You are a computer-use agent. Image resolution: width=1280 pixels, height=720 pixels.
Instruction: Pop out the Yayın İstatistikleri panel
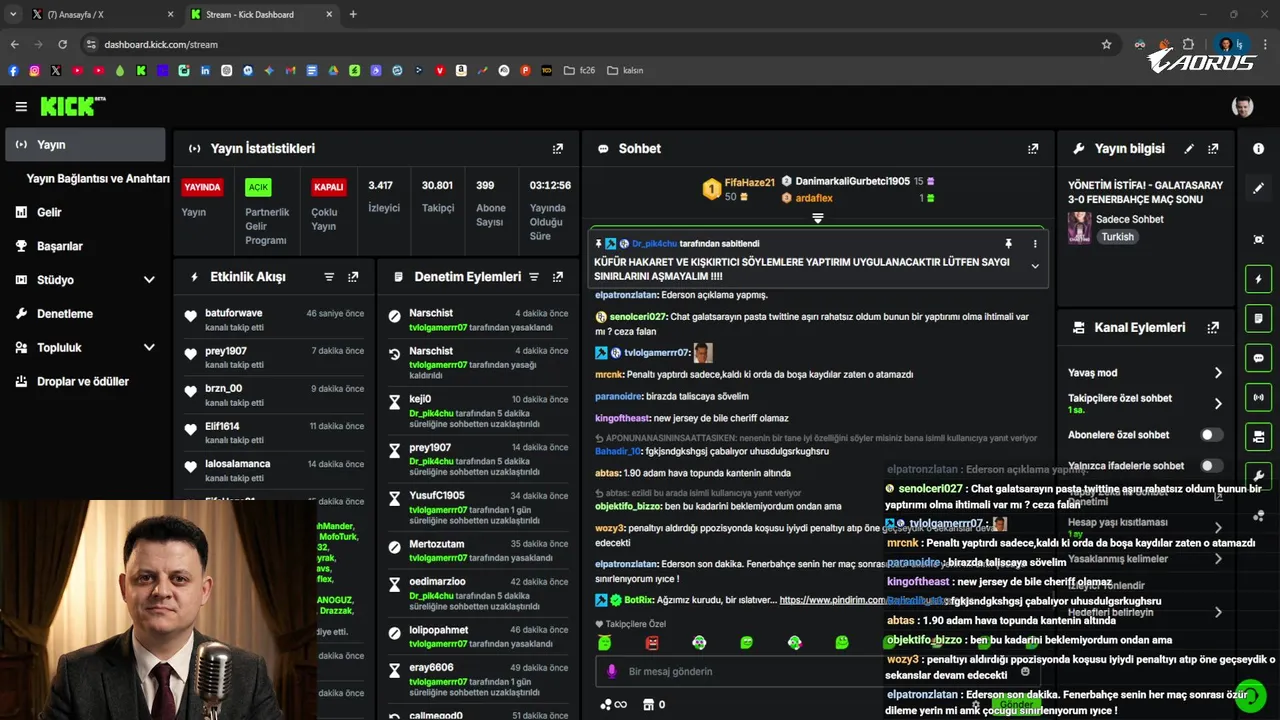point(558,148)
